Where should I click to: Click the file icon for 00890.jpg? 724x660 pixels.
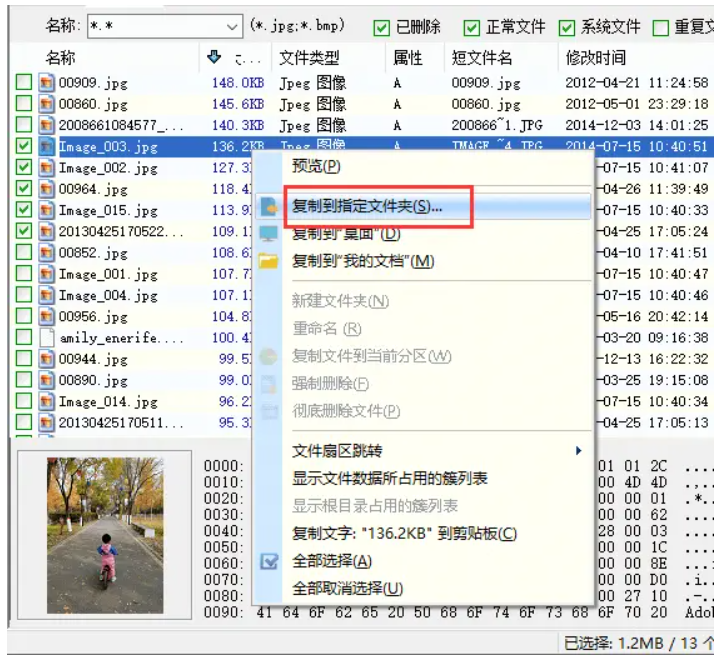(46, 380)
